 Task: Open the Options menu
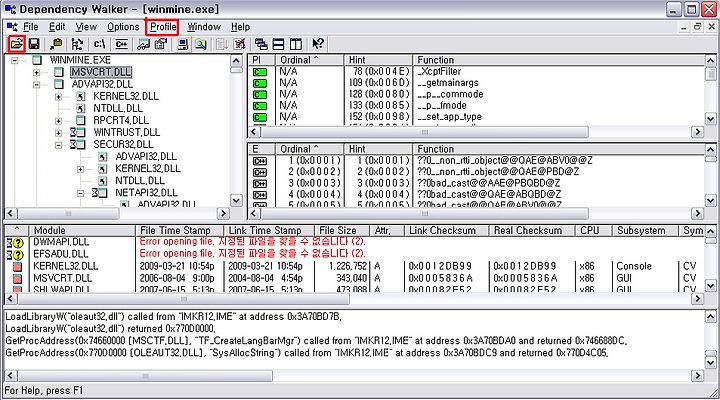[123, 27]
